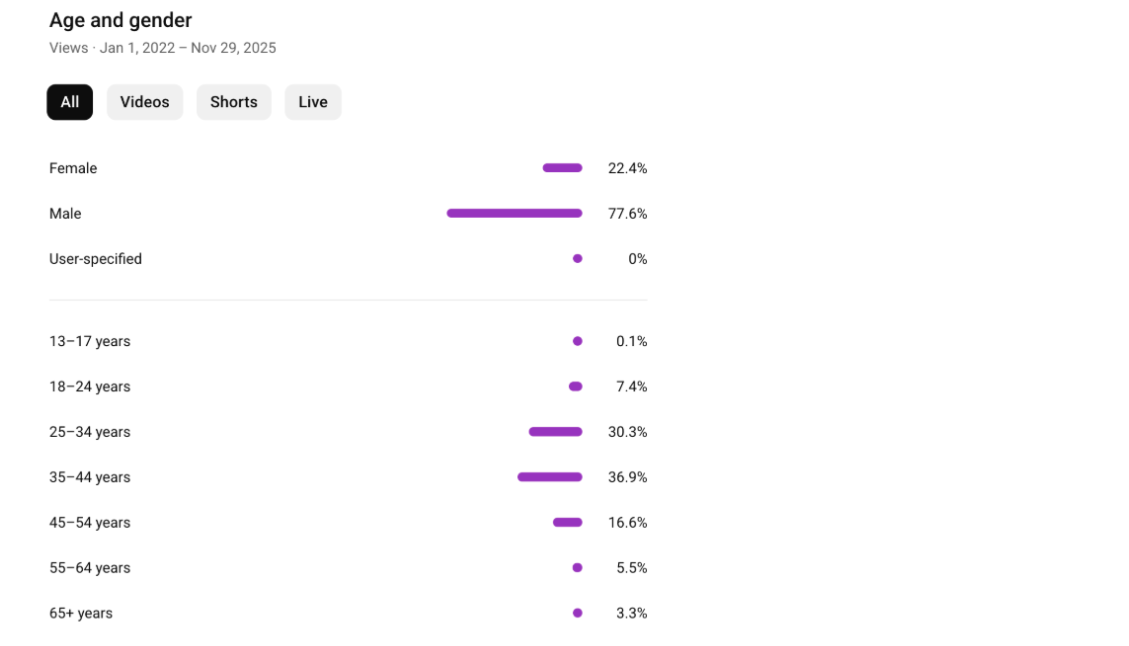Viewport: 1129px width, 646px height.
Task: Click the Age and gender heading
Action: [120, 20]
